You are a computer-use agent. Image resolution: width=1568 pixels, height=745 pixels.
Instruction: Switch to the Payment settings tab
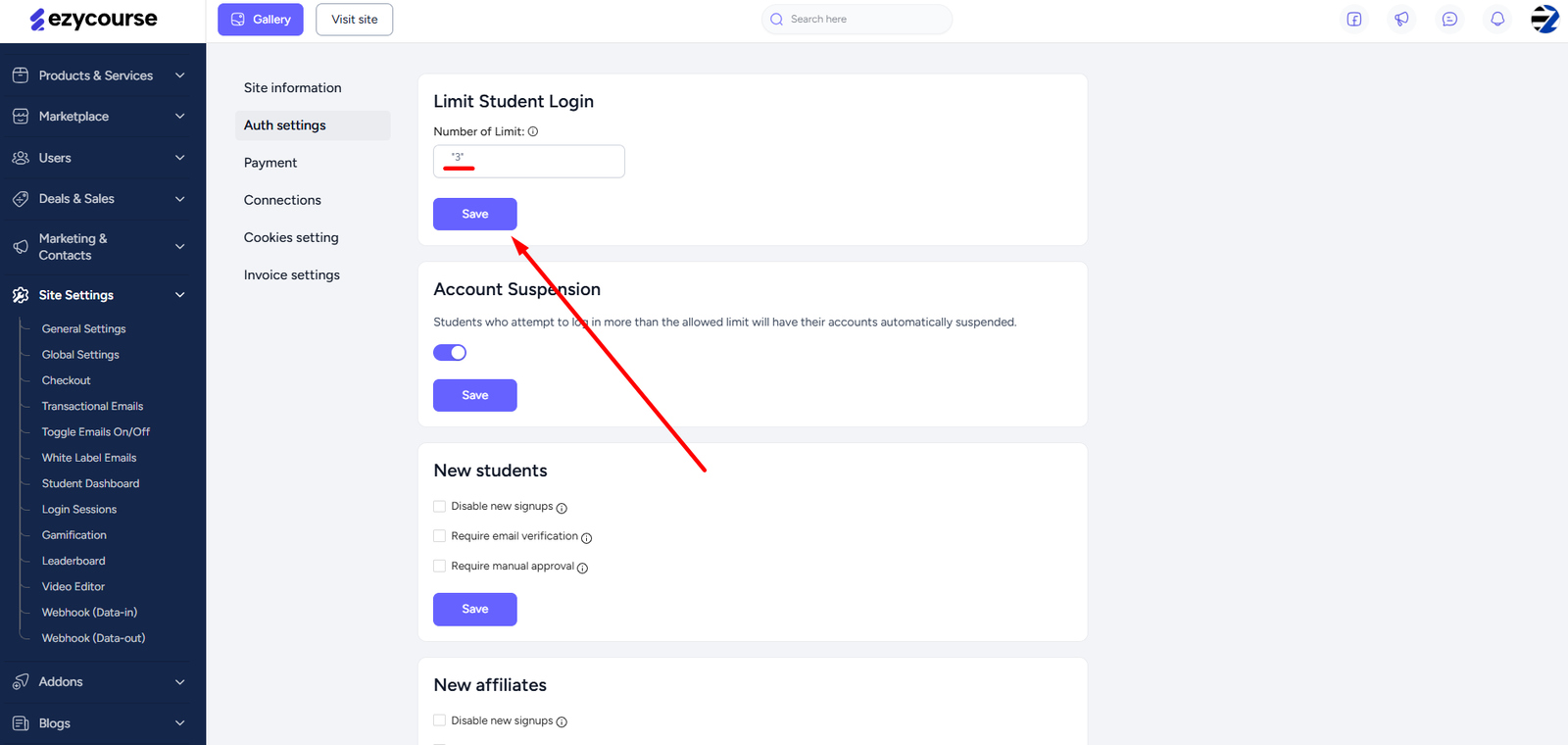[270, 163]
